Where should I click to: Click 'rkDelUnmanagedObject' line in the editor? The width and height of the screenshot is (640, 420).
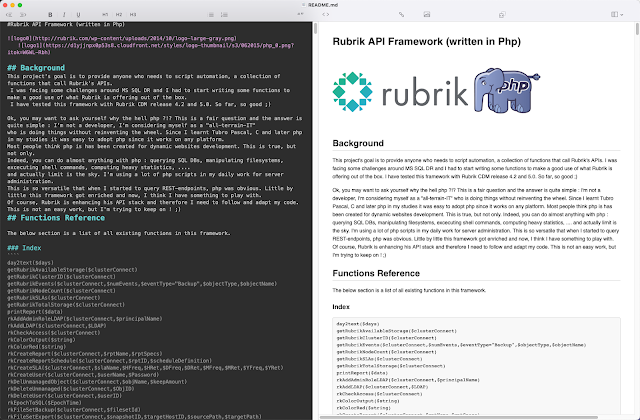click(x=97, y=382)
